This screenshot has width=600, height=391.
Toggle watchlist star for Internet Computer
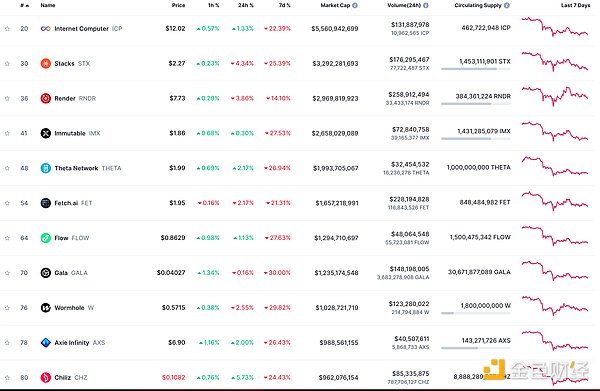click(x=7, y=29)
